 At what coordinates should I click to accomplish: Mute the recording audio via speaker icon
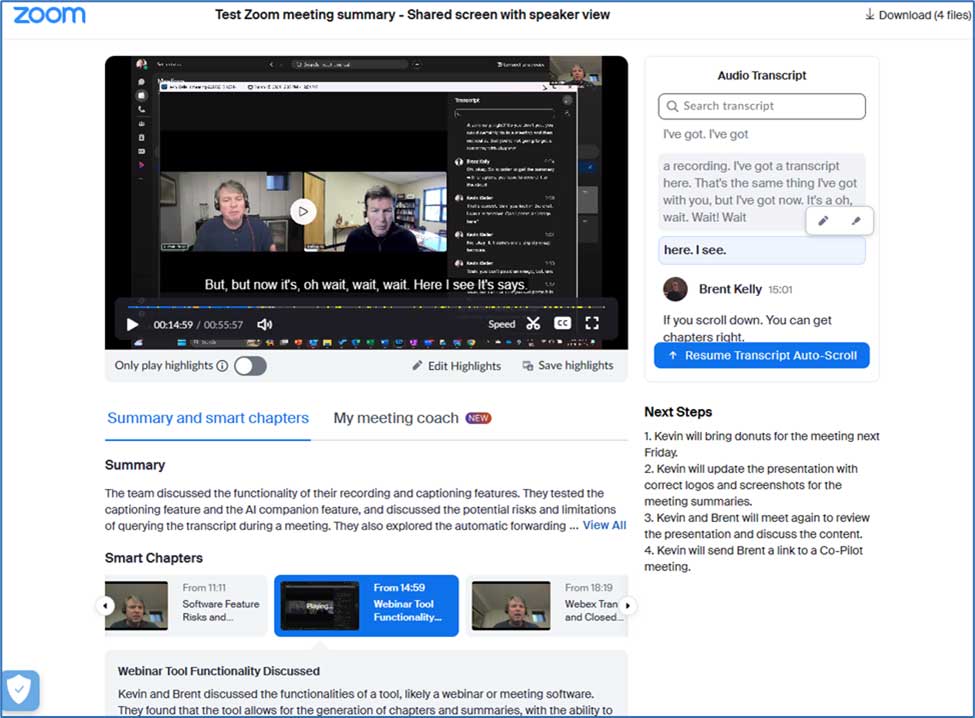(x=264, y=324)
